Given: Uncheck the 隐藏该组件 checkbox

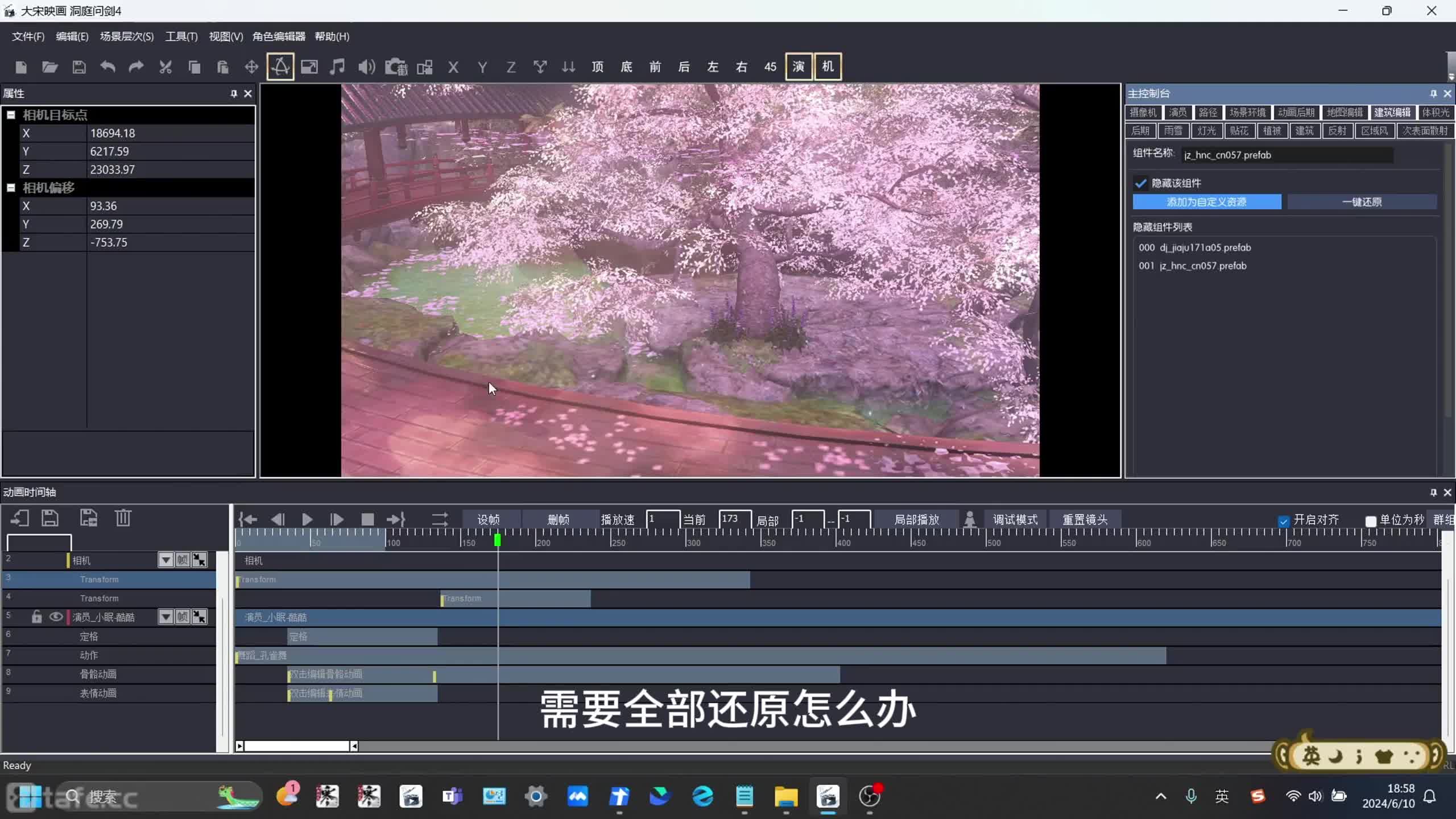Looking at the screenshot, I should tap(1140, 183).
